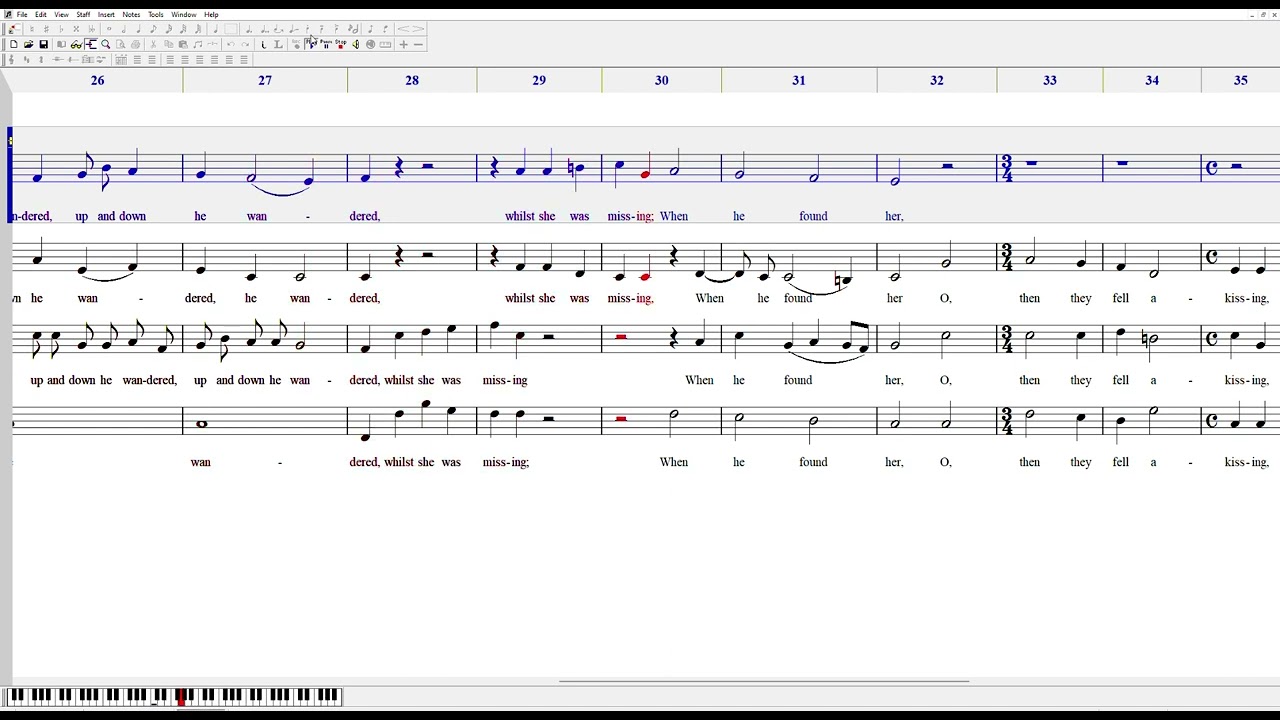Open the File menu
Image resolution: width=1280 pixels, height=720 pixels.
[x=22, y=15]
